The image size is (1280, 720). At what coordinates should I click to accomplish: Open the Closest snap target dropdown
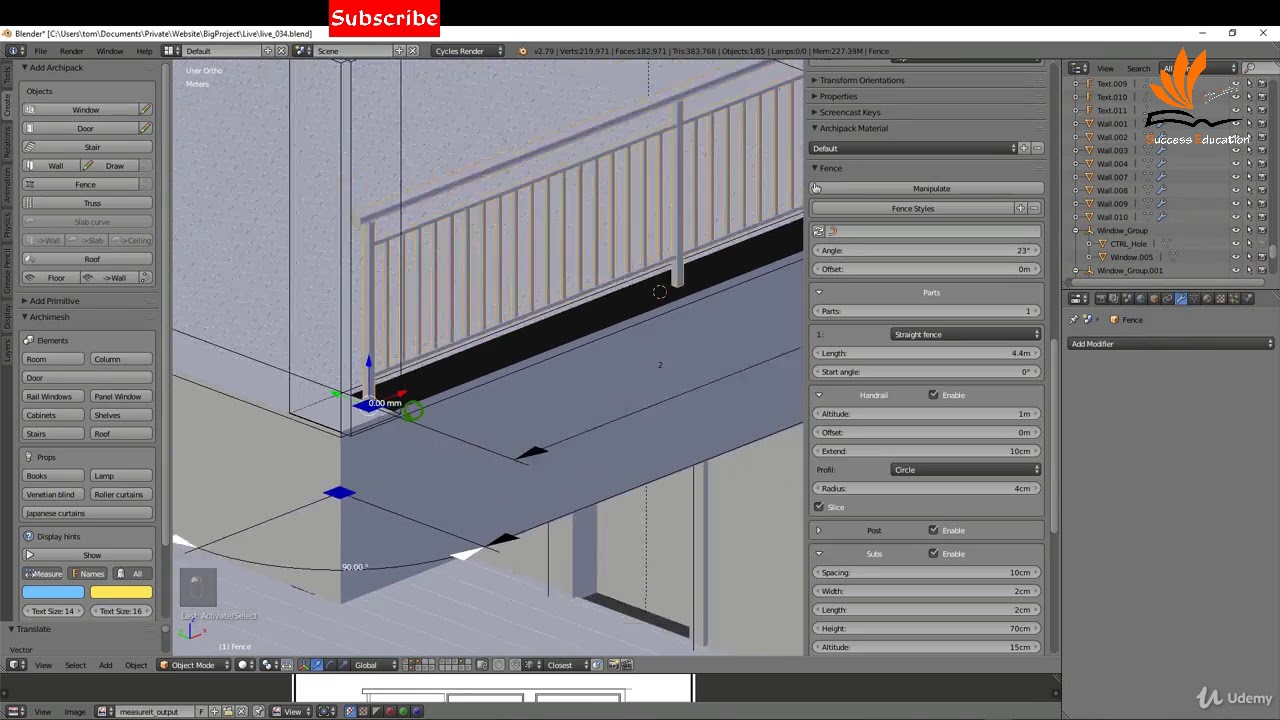[x=567, y=665]
